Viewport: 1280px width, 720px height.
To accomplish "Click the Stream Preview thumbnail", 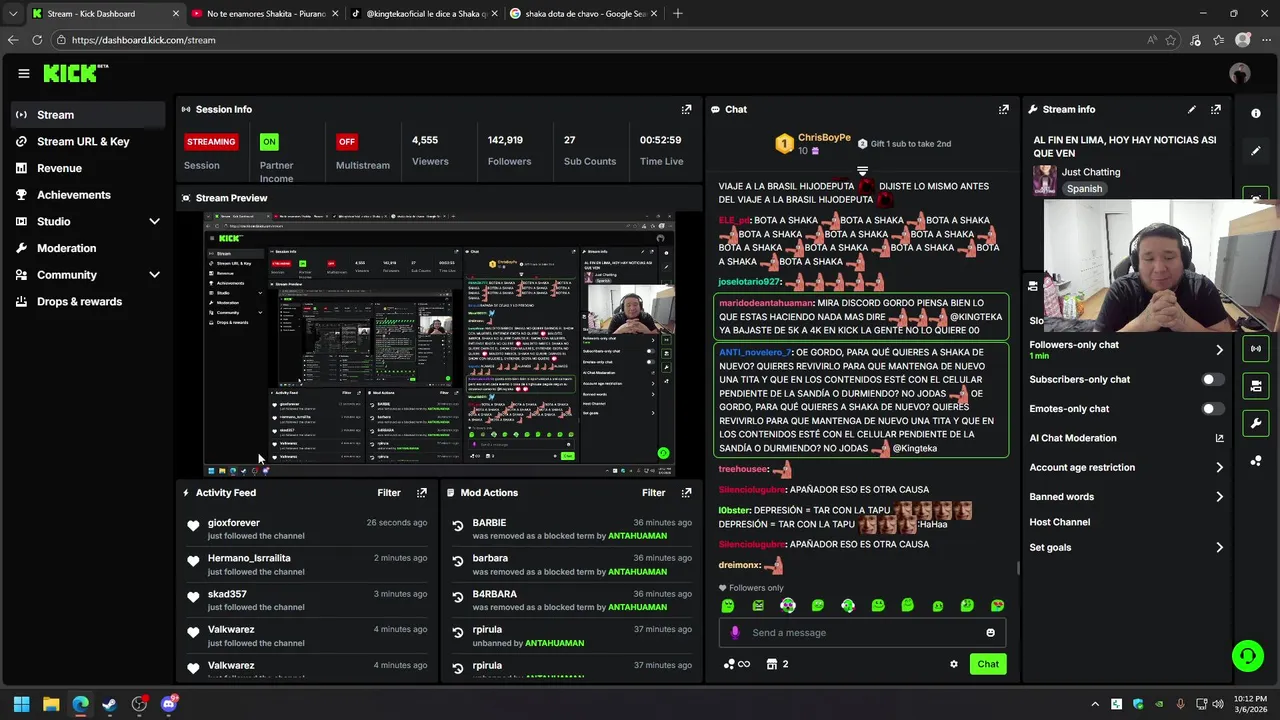I will click(440, 345).
